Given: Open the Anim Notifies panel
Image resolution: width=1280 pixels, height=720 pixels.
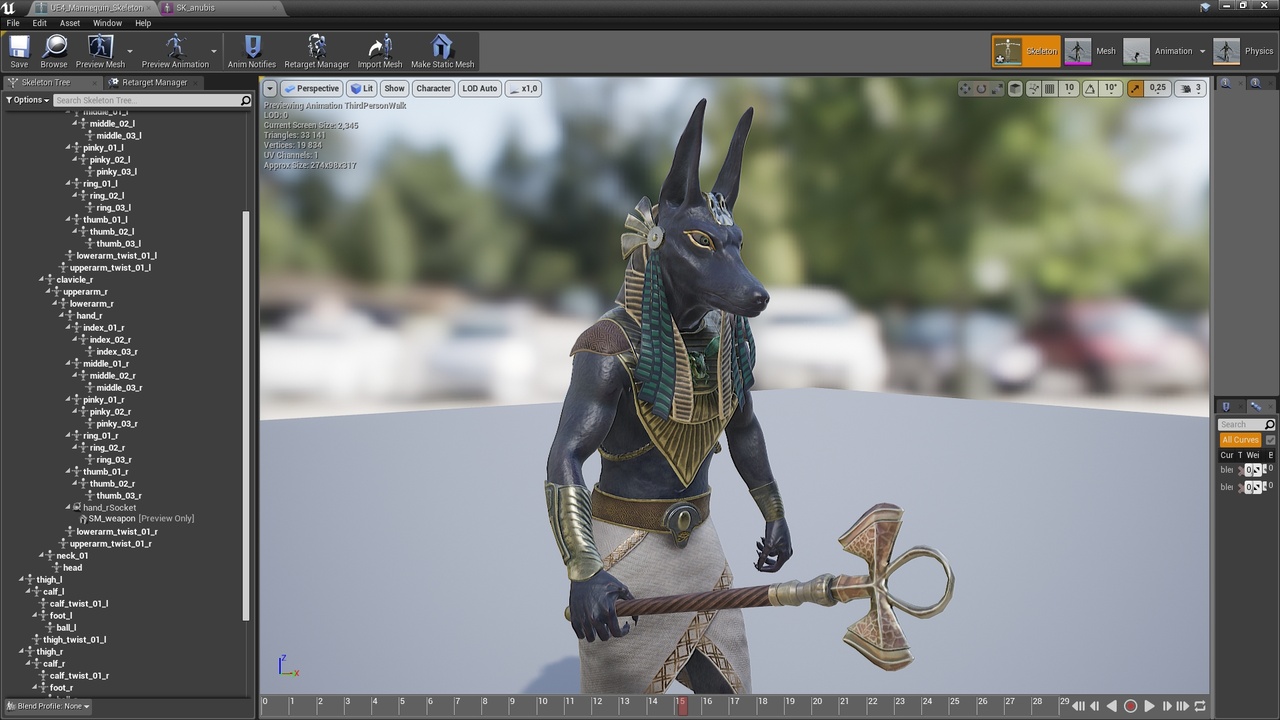Looking at the screenshot, I should (x=252, y=51).
